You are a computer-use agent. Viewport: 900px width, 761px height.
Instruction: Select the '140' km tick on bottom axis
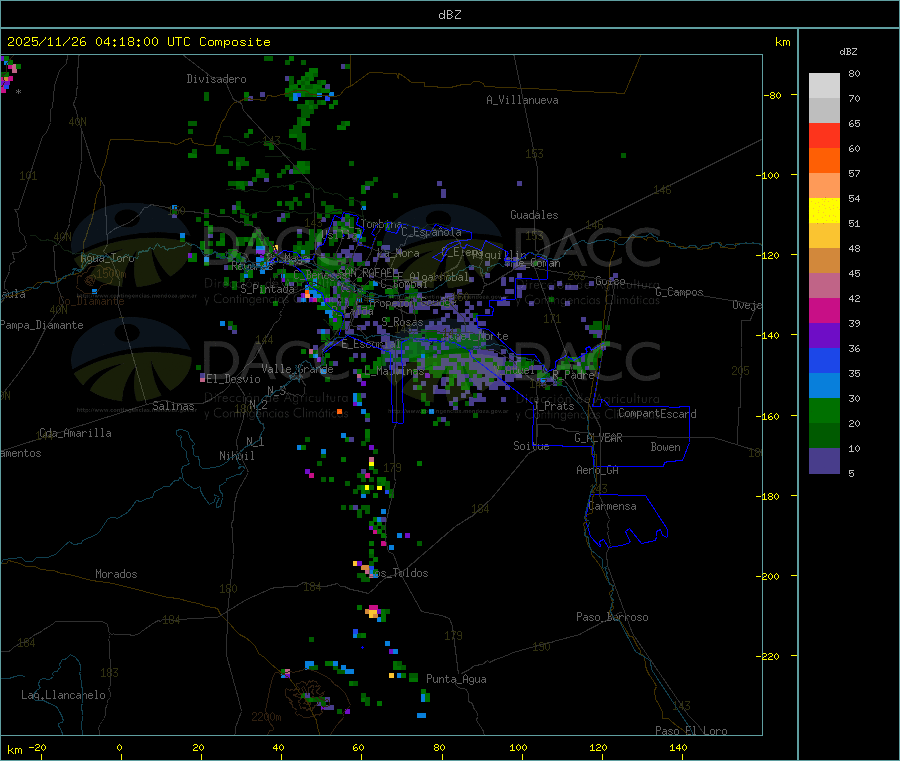point(678,747)
